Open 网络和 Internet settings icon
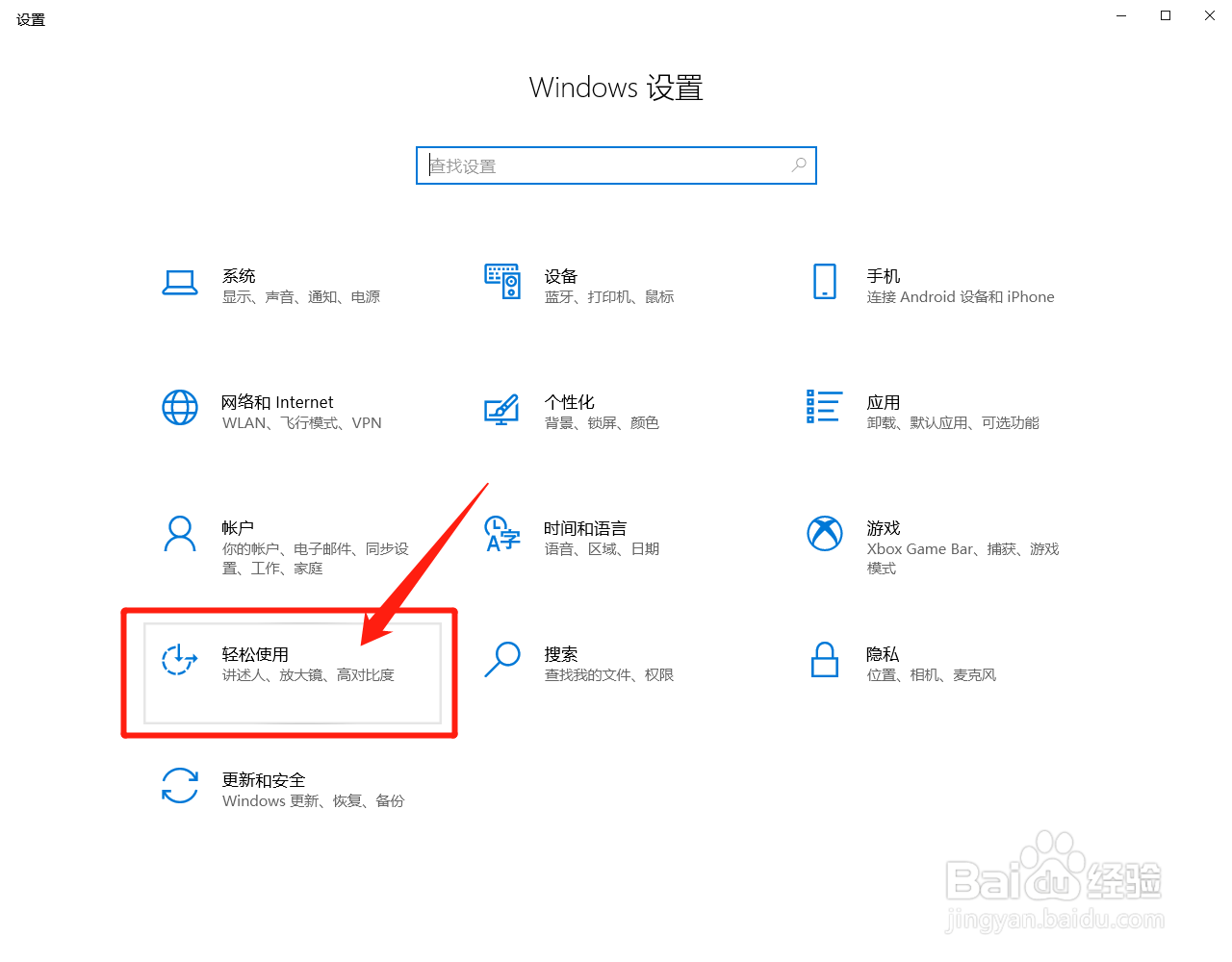This screenshot has width=1232, height=962. pyautogui.click(x=180, y=408)
